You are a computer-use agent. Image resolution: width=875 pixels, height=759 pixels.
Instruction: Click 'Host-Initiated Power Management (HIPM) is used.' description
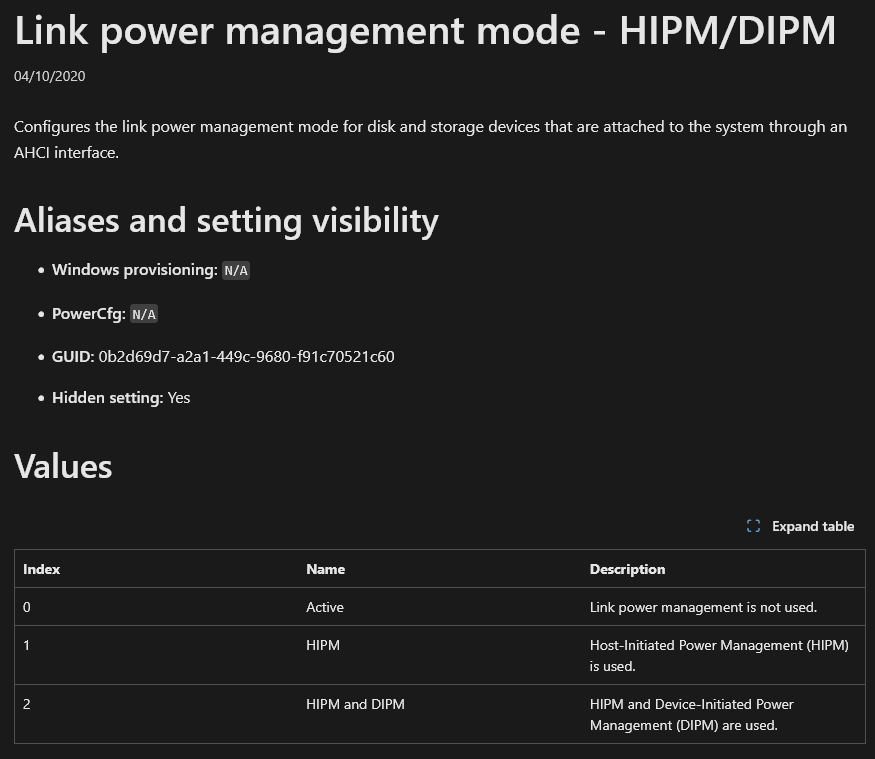click(x=719, y=656)
